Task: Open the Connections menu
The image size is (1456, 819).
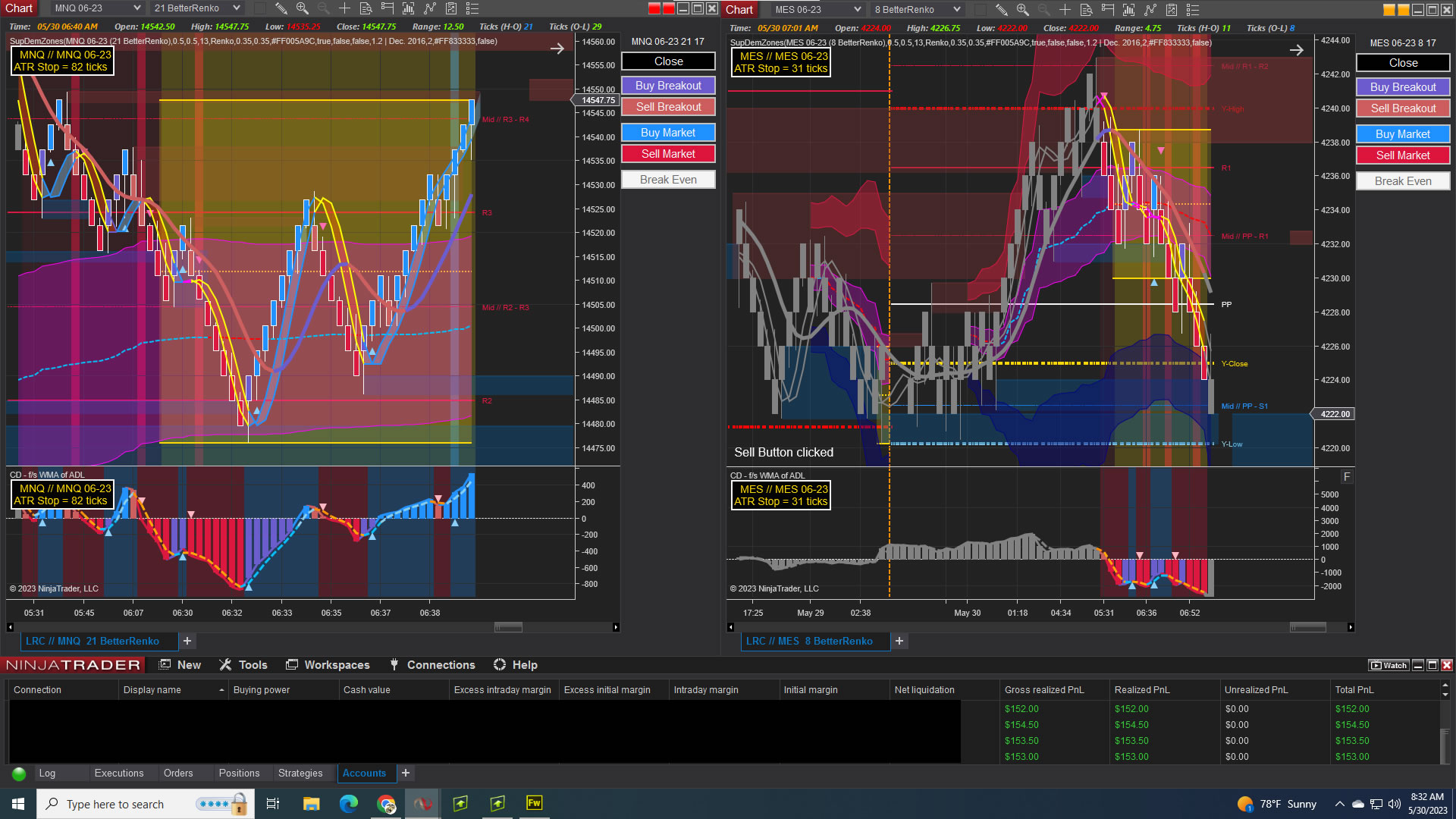Action: coord(432,665)
